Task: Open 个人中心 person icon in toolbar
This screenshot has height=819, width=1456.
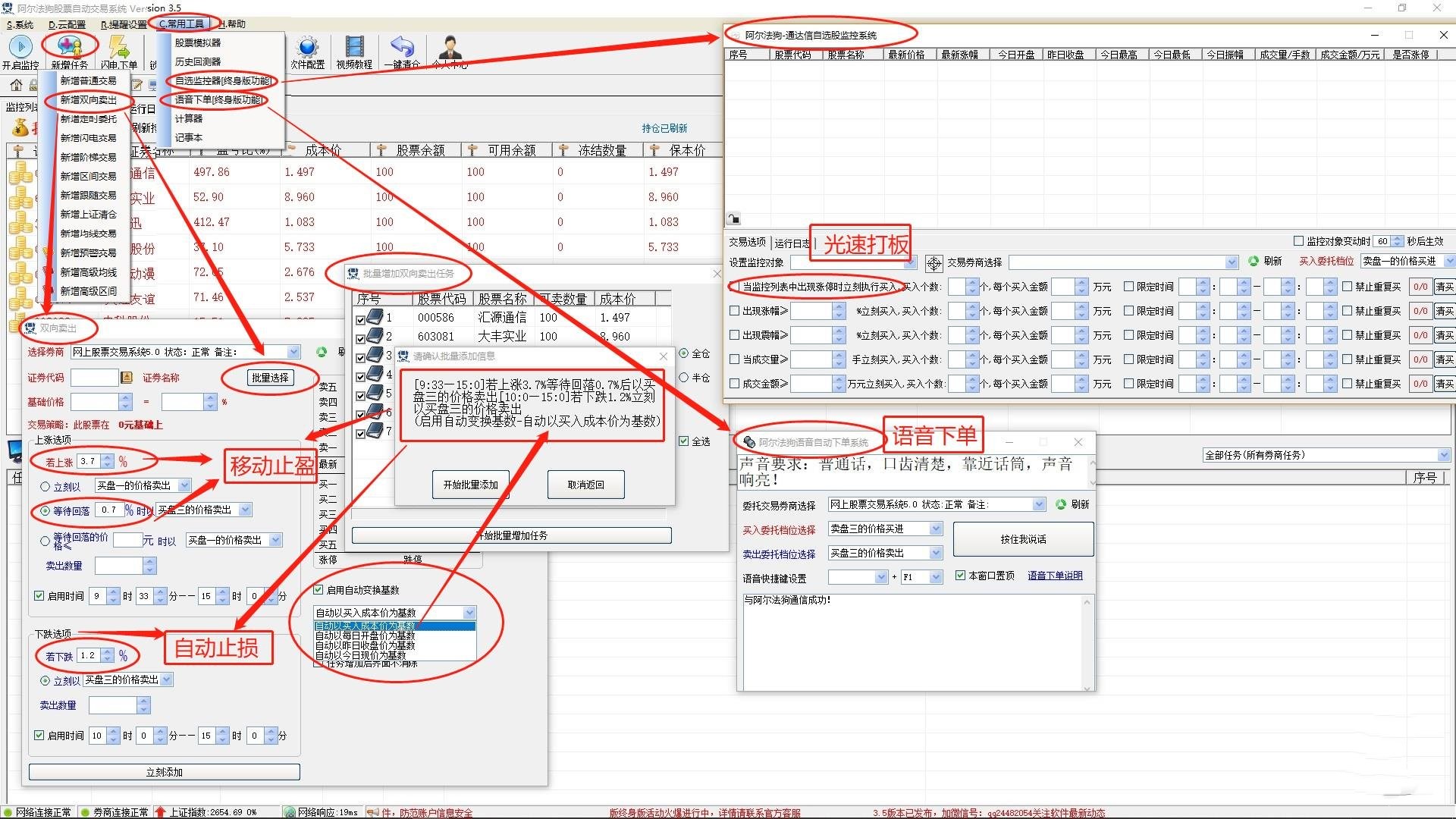Action: click(450, 46)
